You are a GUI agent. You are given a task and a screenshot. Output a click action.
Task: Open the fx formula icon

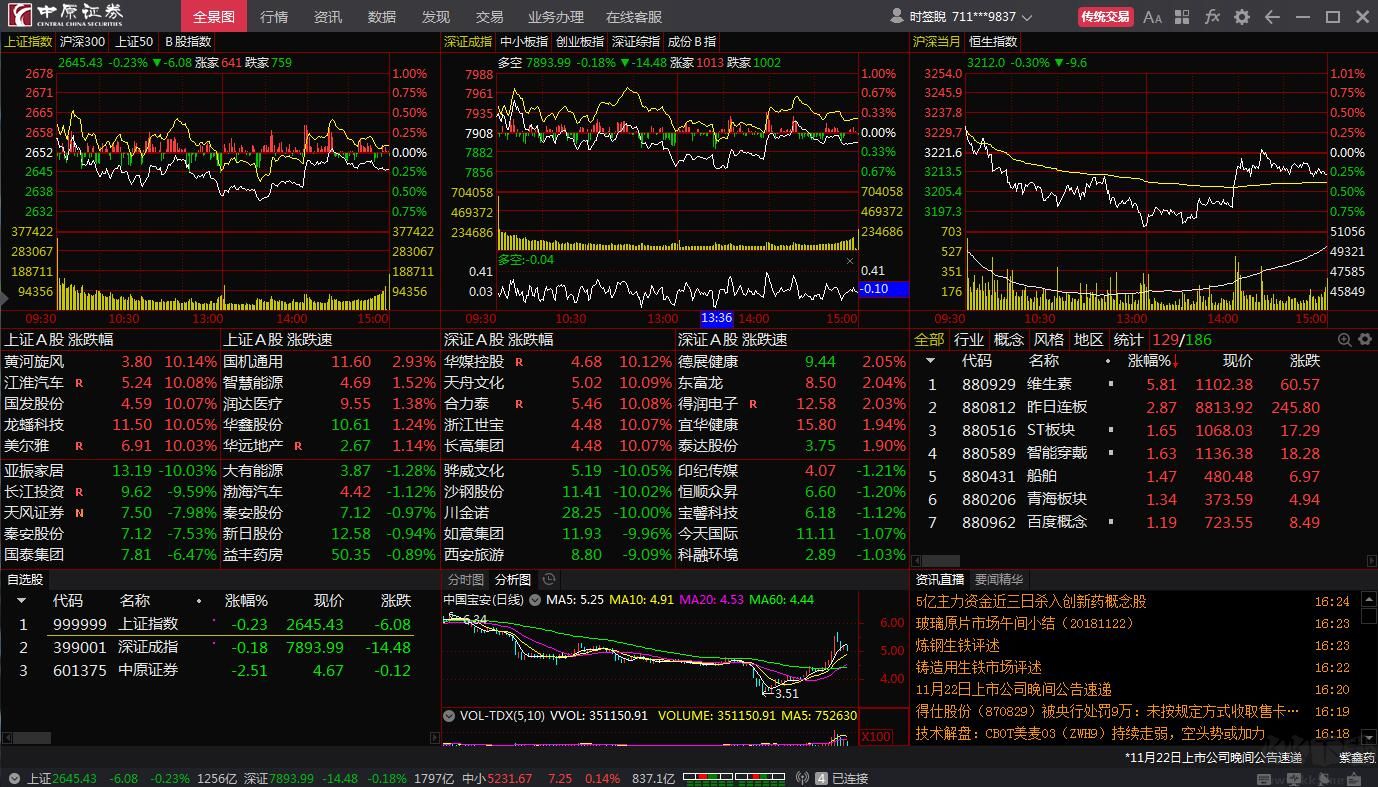pyautogui.click(x=1212, y=17)
